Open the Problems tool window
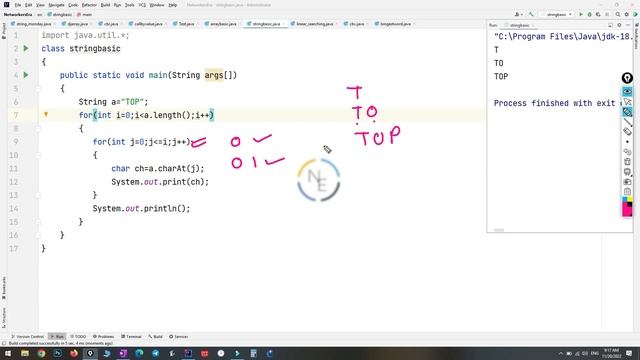This screenshot has width=640, height=360. (x=103, y=337)
